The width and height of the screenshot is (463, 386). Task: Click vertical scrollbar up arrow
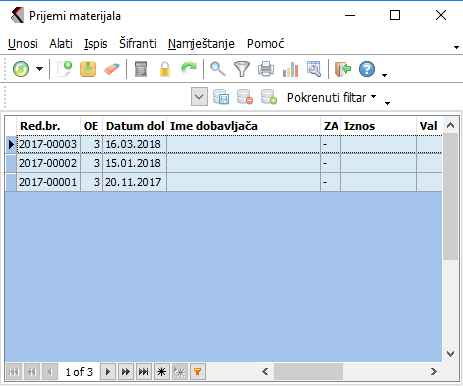click(451, 125)
